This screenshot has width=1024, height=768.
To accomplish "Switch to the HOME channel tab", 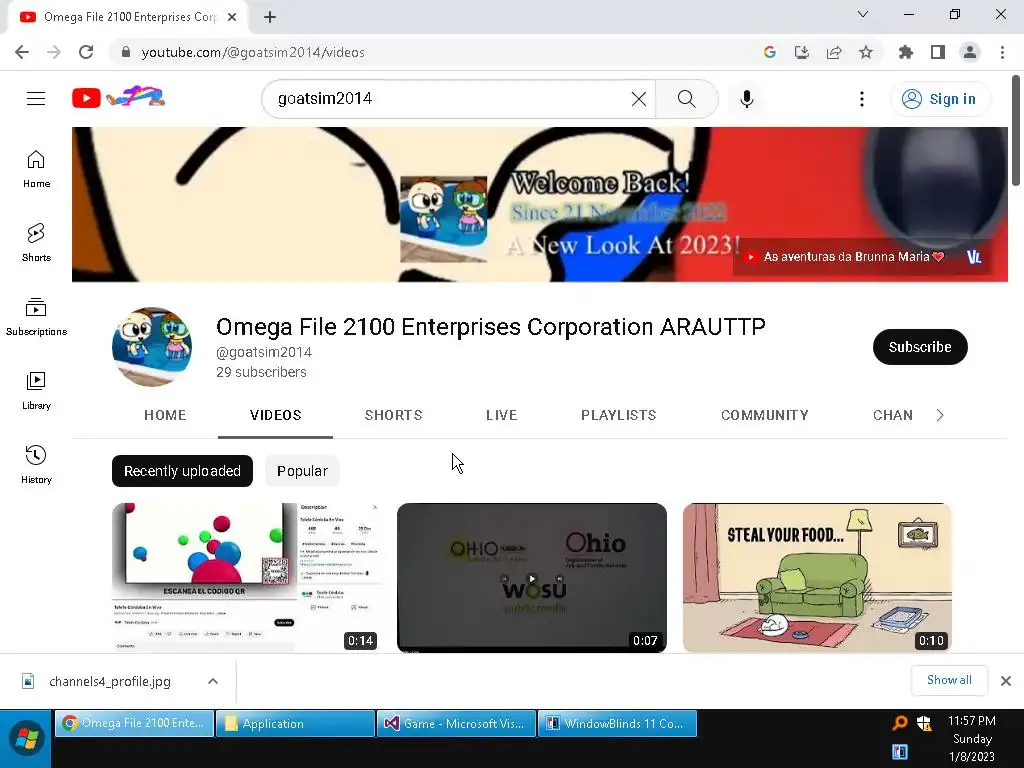I will point(165,415).
